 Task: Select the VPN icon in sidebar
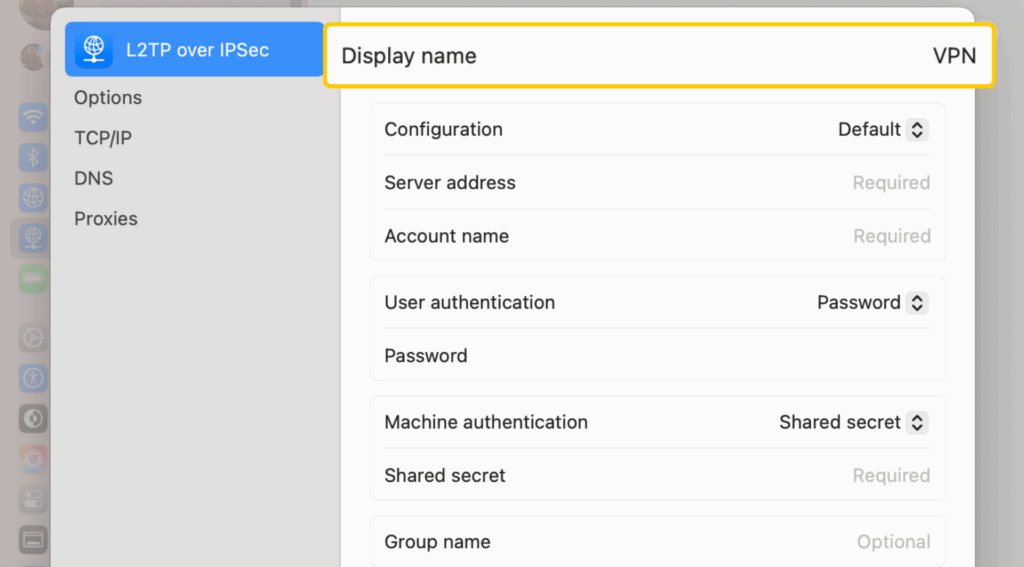click(x=34, y=237)
